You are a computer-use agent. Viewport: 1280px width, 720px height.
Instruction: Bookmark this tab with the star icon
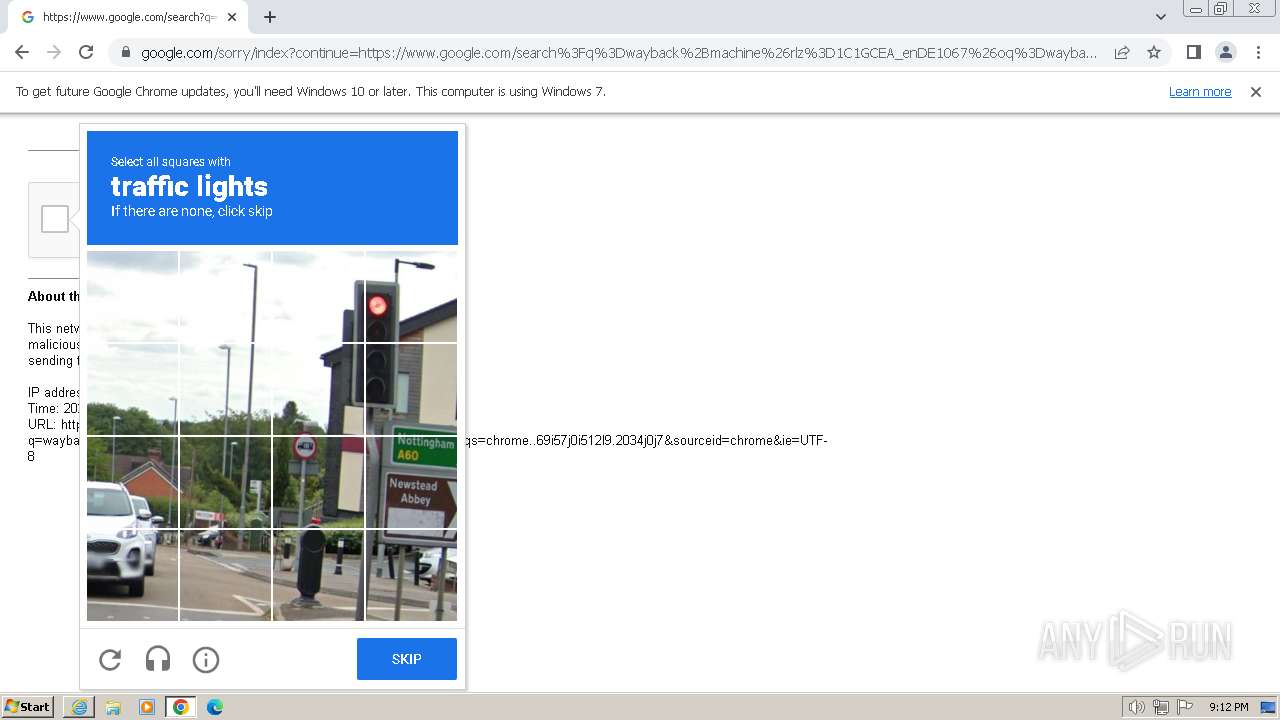pos(1154,52)
